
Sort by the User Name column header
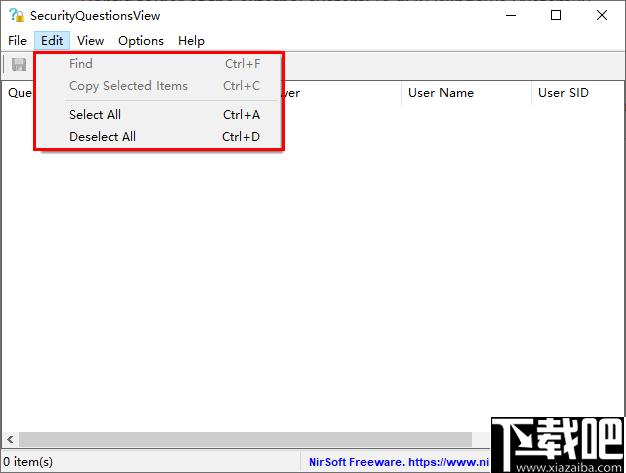466,93
